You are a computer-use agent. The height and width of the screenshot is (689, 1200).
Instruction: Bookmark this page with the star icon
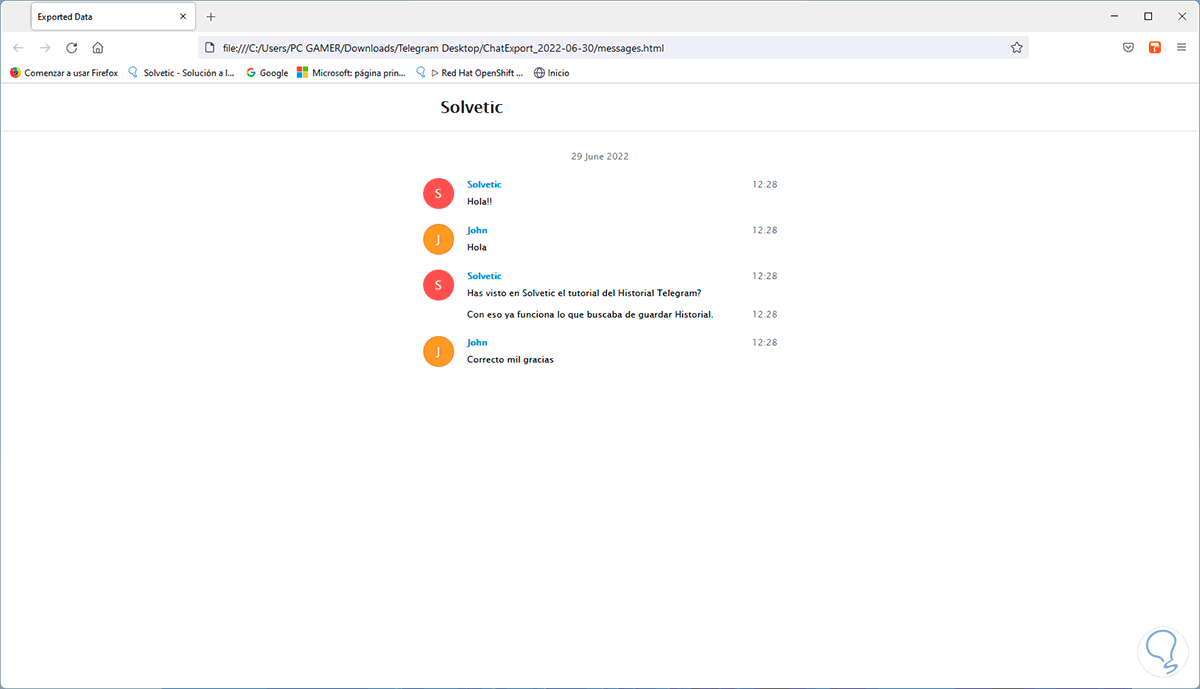click(x=1017, y=48)
